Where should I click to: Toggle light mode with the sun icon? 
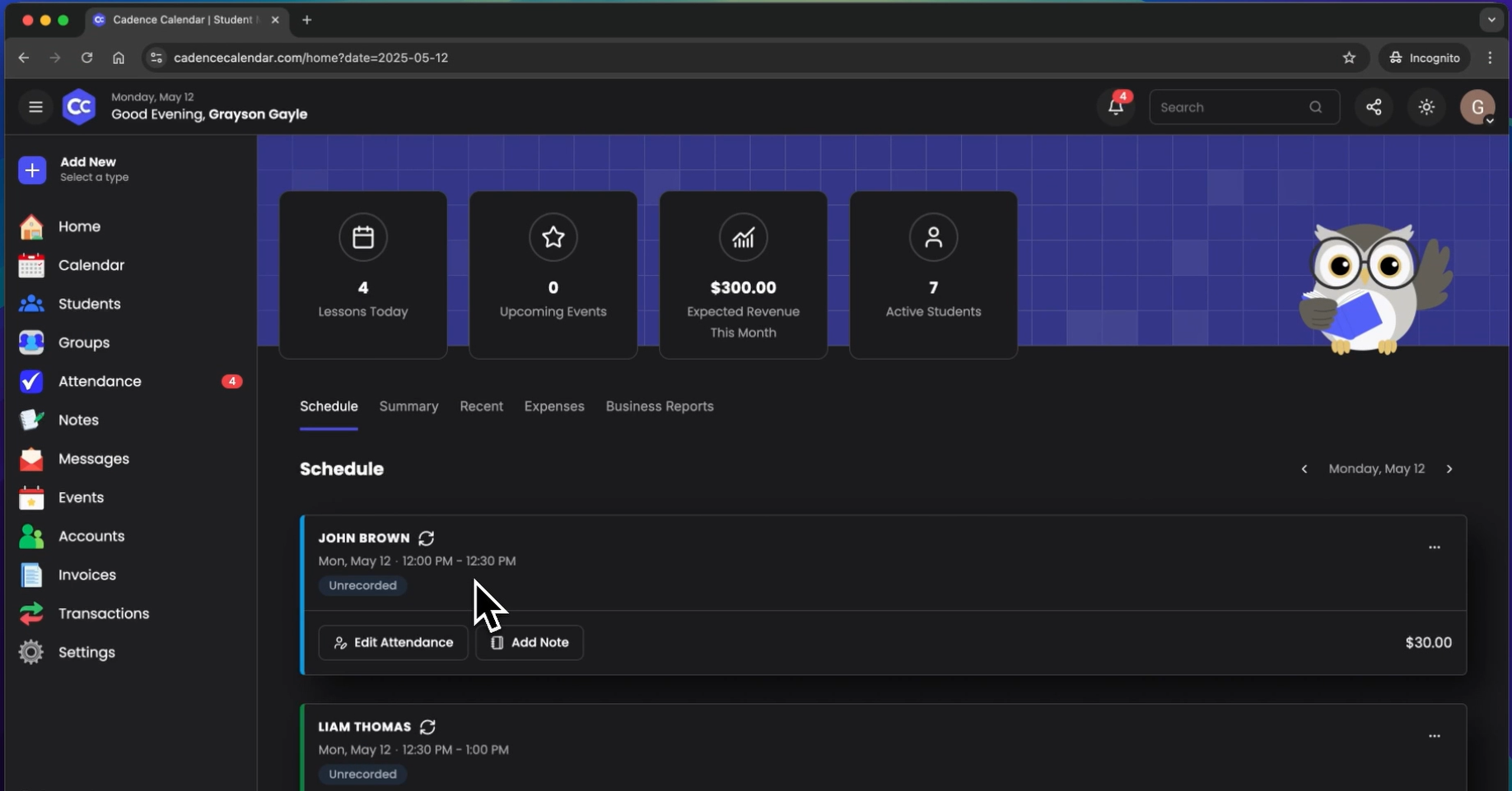click(x=1426, y=107)
